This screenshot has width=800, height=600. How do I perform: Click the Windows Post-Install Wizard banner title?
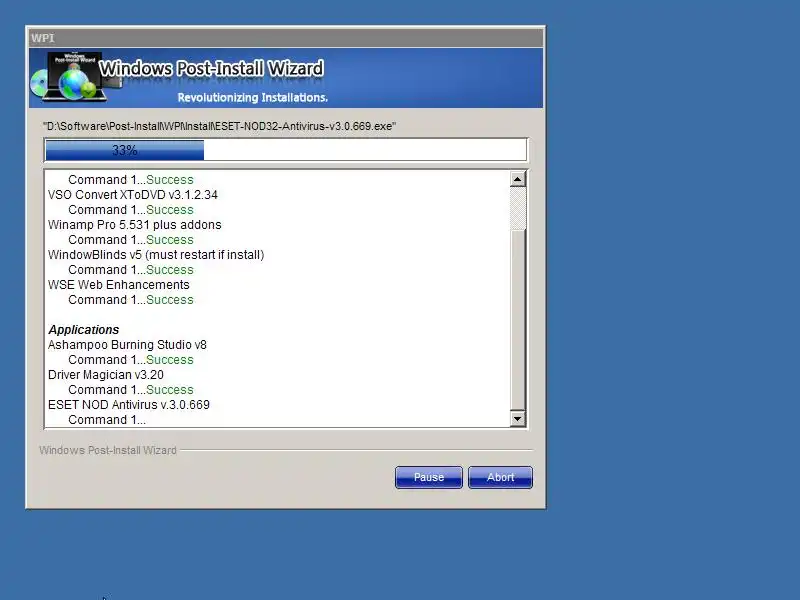click(211, 68)
